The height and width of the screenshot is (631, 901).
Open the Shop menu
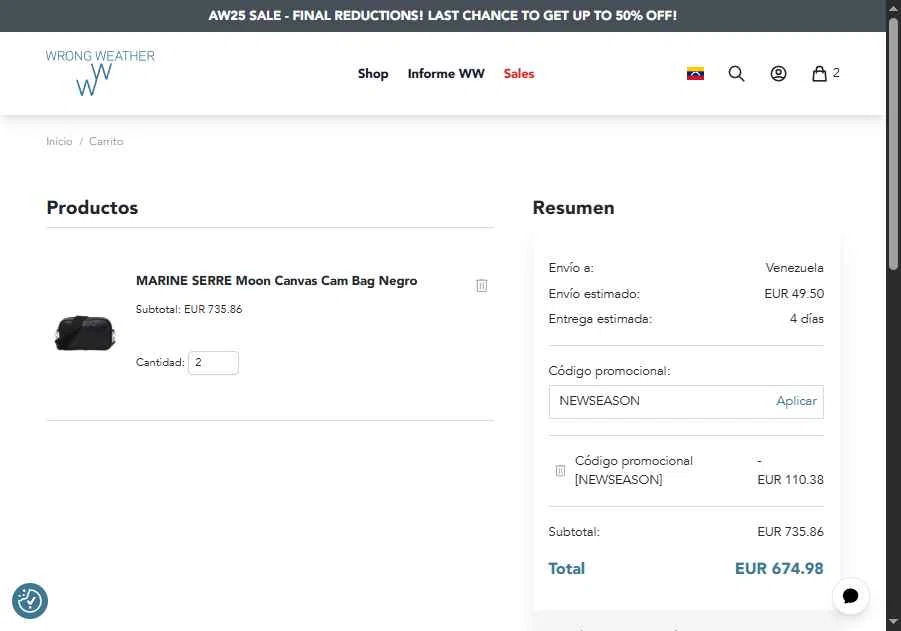point(373,74)
